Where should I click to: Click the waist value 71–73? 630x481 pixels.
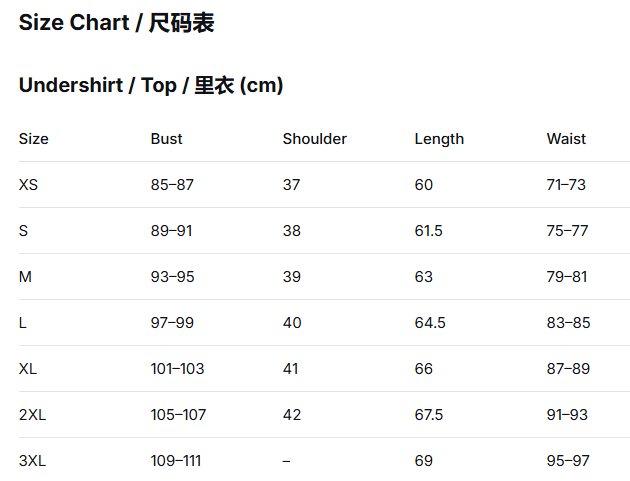tap(566, 185)
